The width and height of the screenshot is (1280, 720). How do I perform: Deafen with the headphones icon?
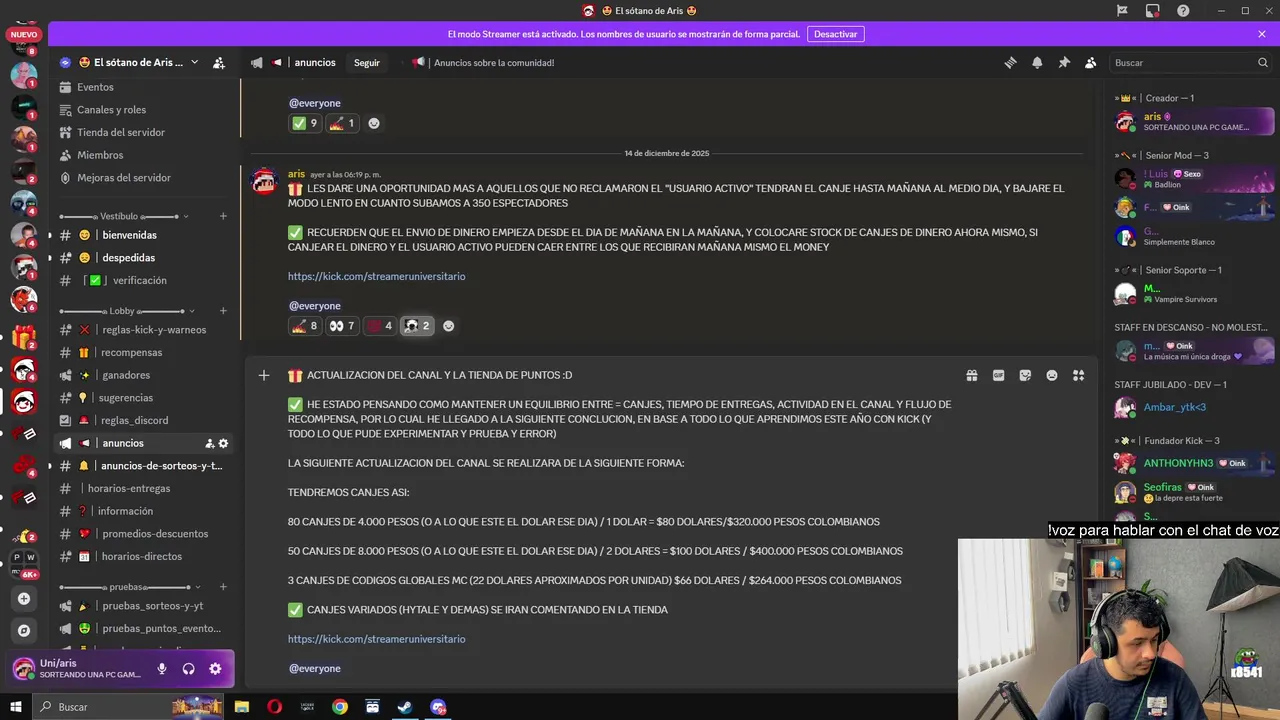tap(188, 669)
